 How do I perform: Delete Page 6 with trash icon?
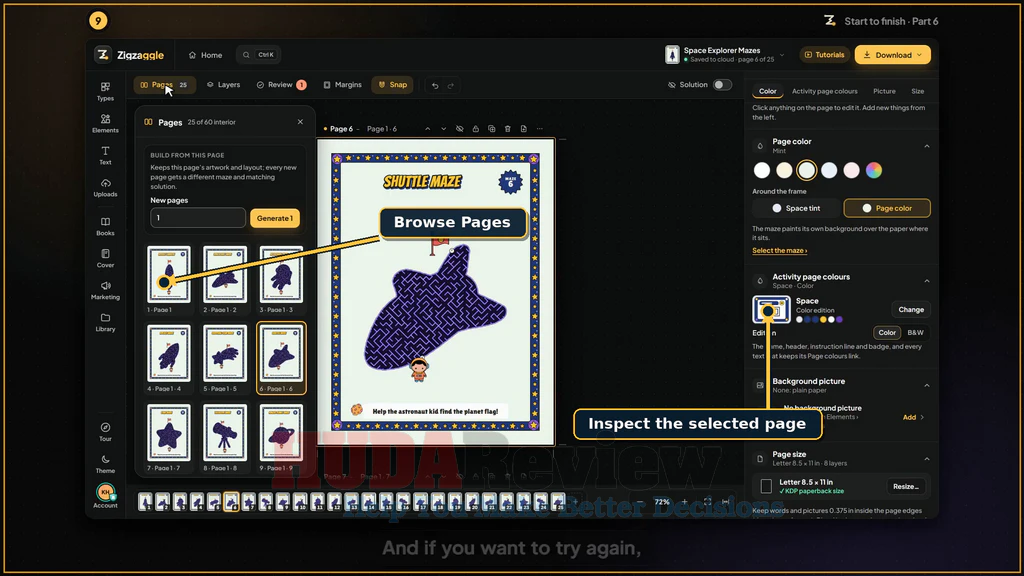[507, 129]
